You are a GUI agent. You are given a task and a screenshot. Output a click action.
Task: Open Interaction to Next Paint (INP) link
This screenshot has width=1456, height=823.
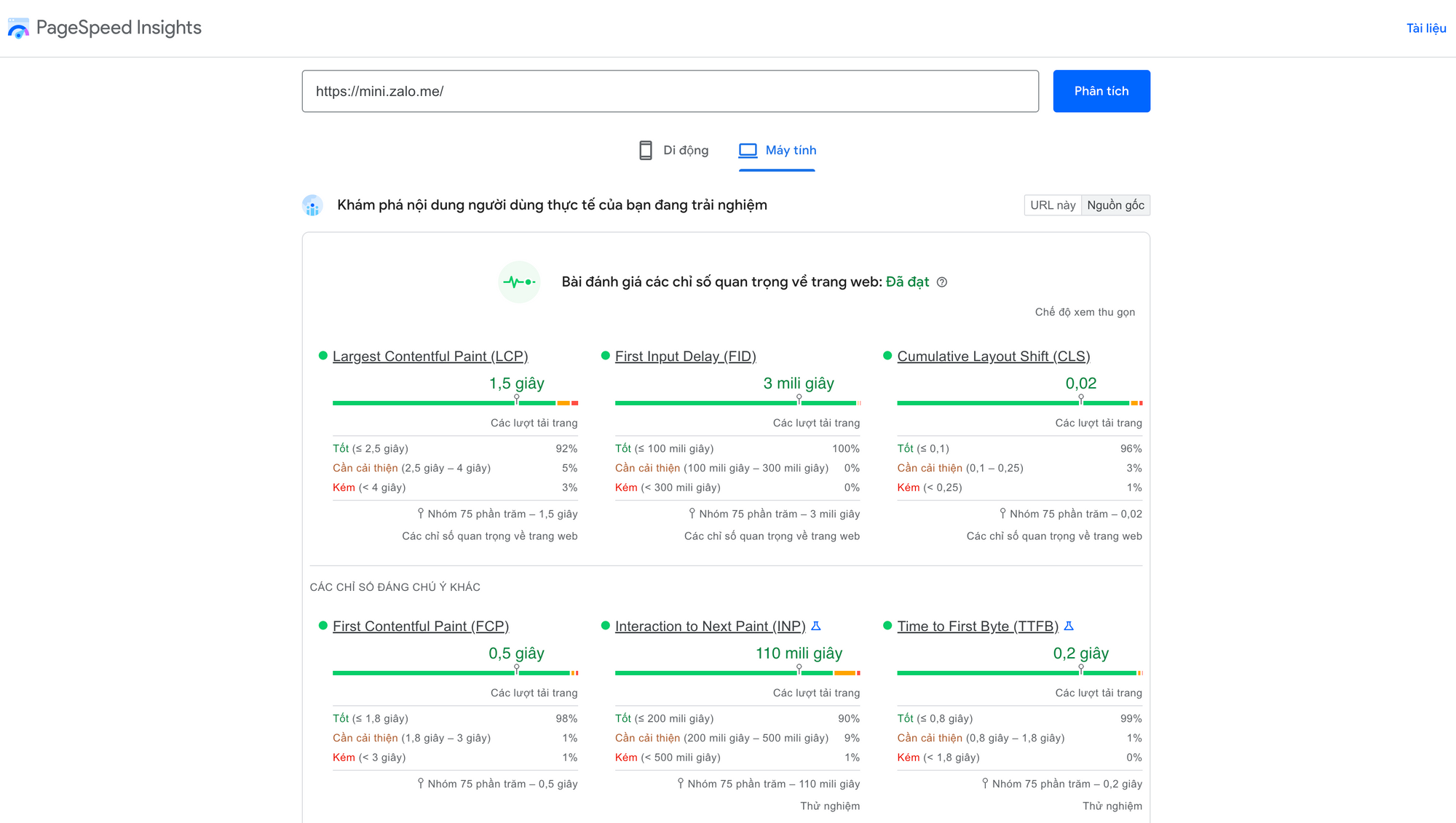pos(711,626)
